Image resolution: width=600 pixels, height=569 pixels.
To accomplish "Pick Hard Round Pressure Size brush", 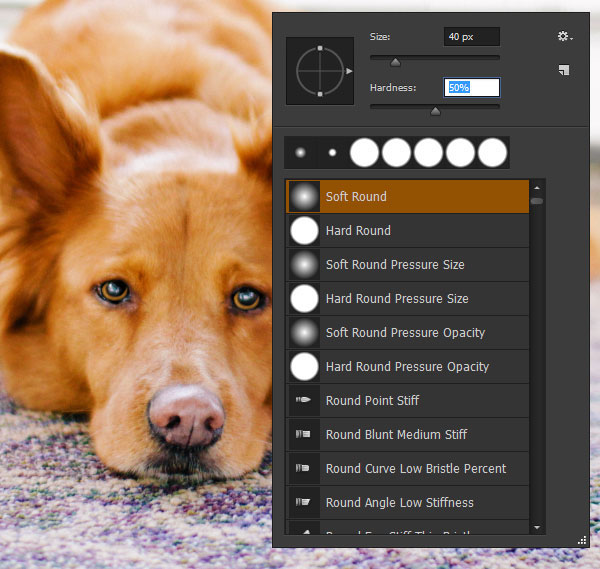I will coord(408,299).
